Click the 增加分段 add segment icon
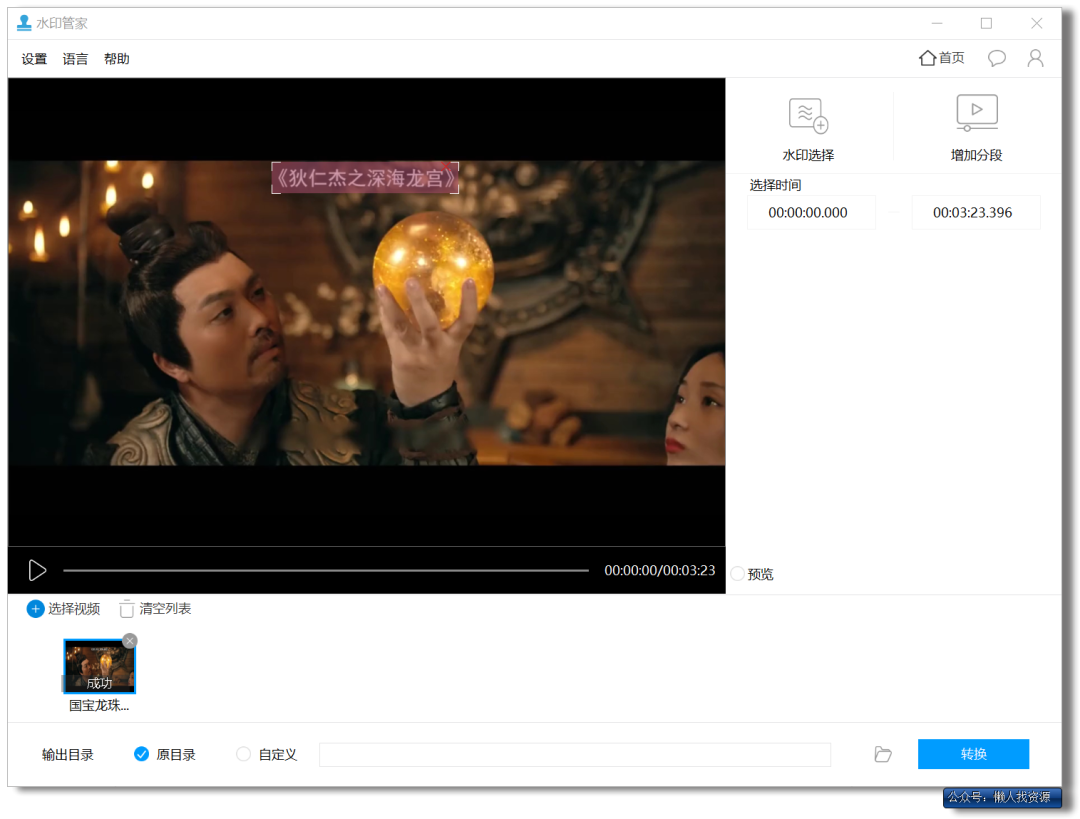 point(976,113)
